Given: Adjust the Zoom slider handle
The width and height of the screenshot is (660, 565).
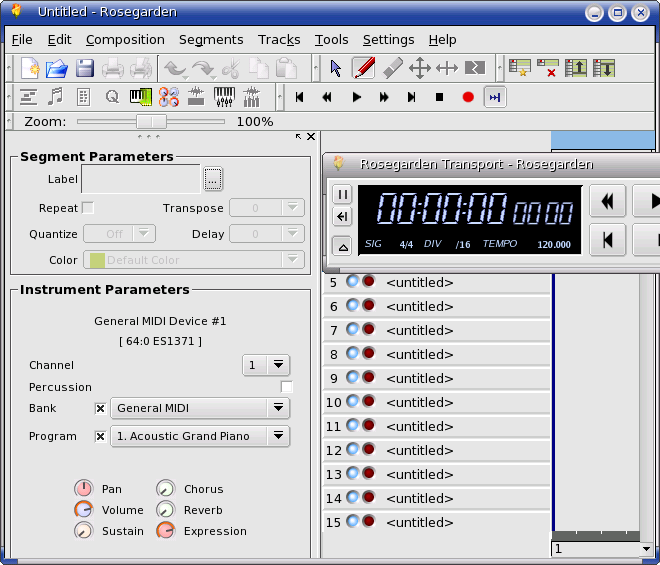Looking at the screenshot, I should (151, 122).
